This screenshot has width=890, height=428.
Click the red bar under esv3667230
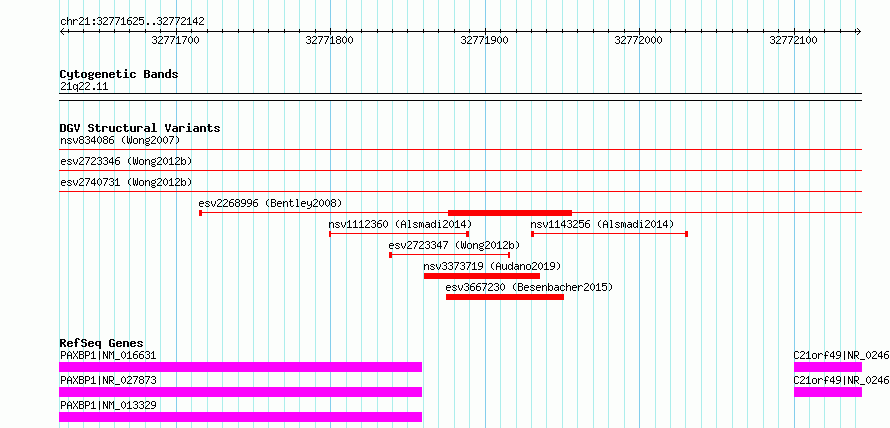click(x=505, y=297)
